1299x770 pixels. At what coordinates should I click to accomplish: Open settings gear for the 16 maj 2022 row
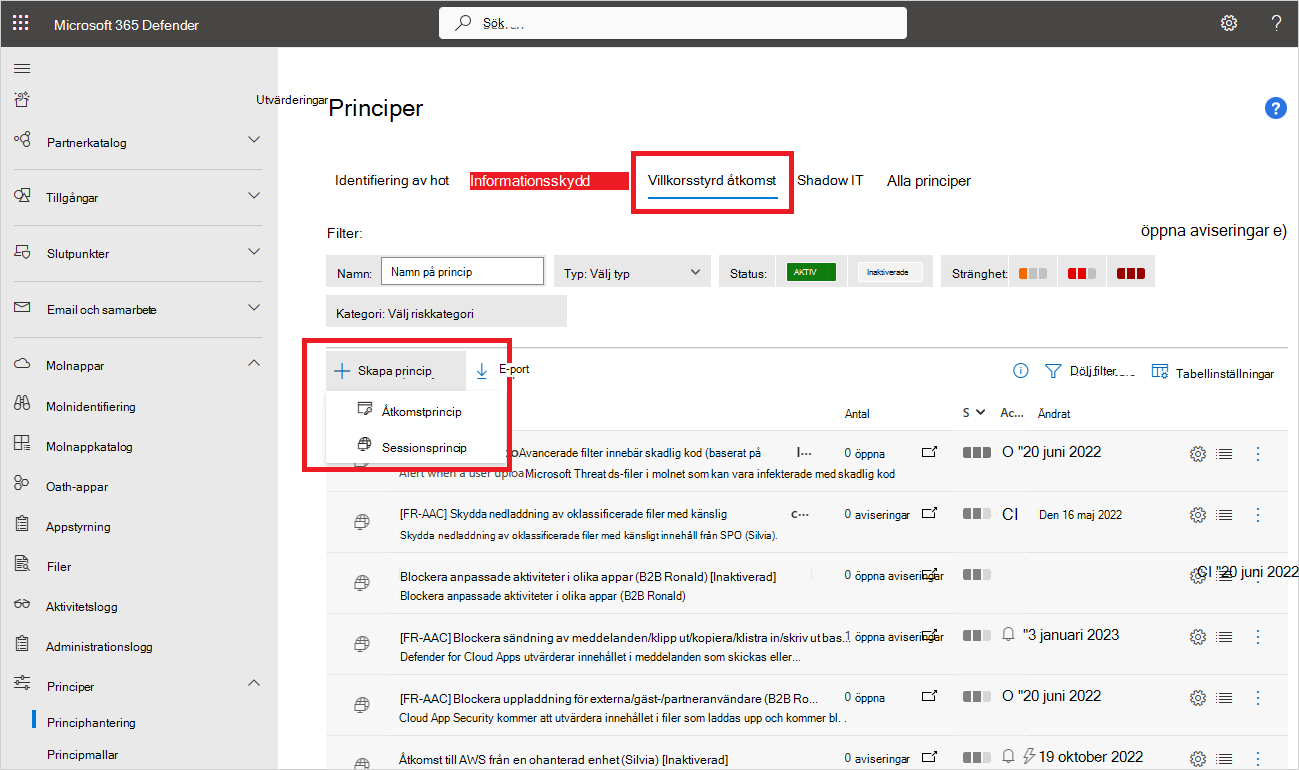(1197, 515)
